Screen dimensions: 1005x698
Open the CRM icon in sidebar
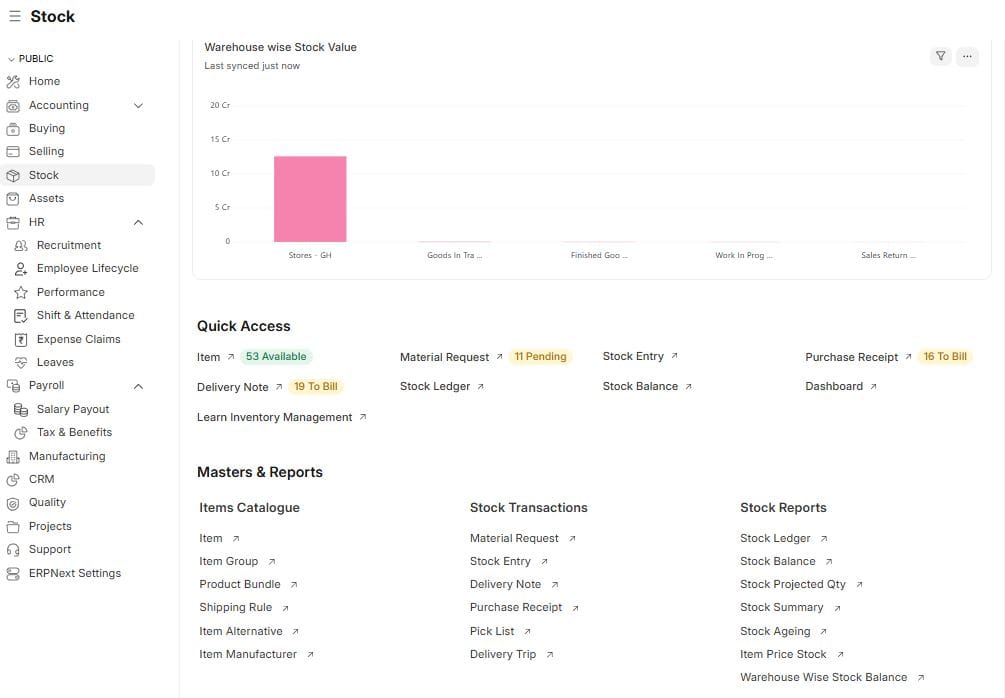pyautogui.click(x=13, y=478)
